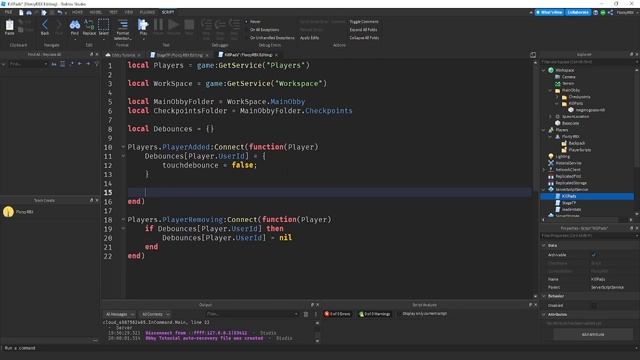Toggle the Archivable checkbox in Properties

pos(594,255)
